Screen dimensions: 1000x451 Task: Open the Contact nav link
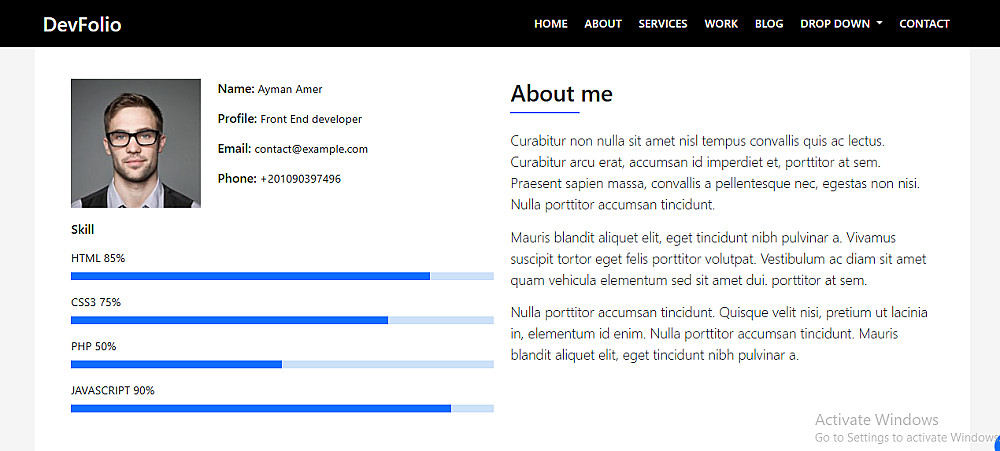click(x=924, y=24)
